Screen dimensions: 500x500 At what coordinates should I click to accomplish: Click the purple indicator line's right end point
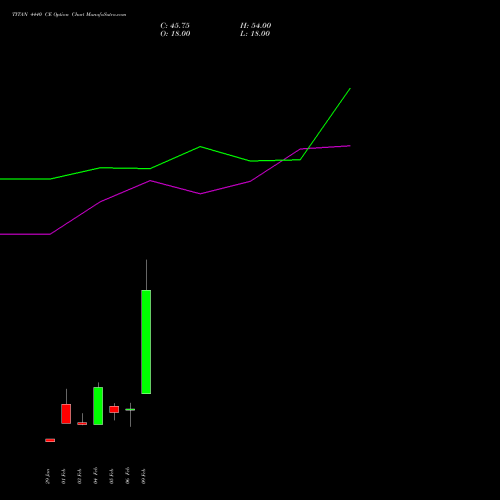[x=350, y=146]
